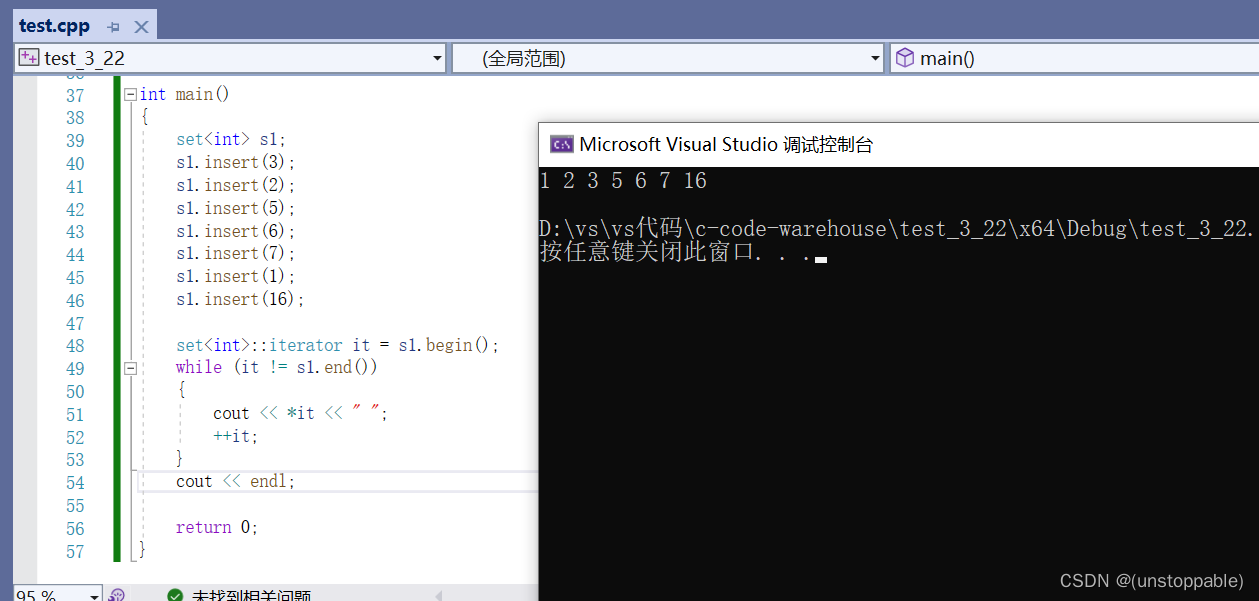Collapse the int main() function block
The height and width of the screenshot is (601, 1259).
(130, 94)
